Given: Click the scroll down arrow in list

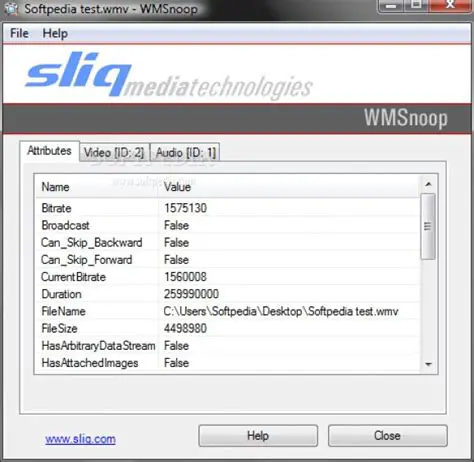Looking at the screenshot, I should (429, 364).
